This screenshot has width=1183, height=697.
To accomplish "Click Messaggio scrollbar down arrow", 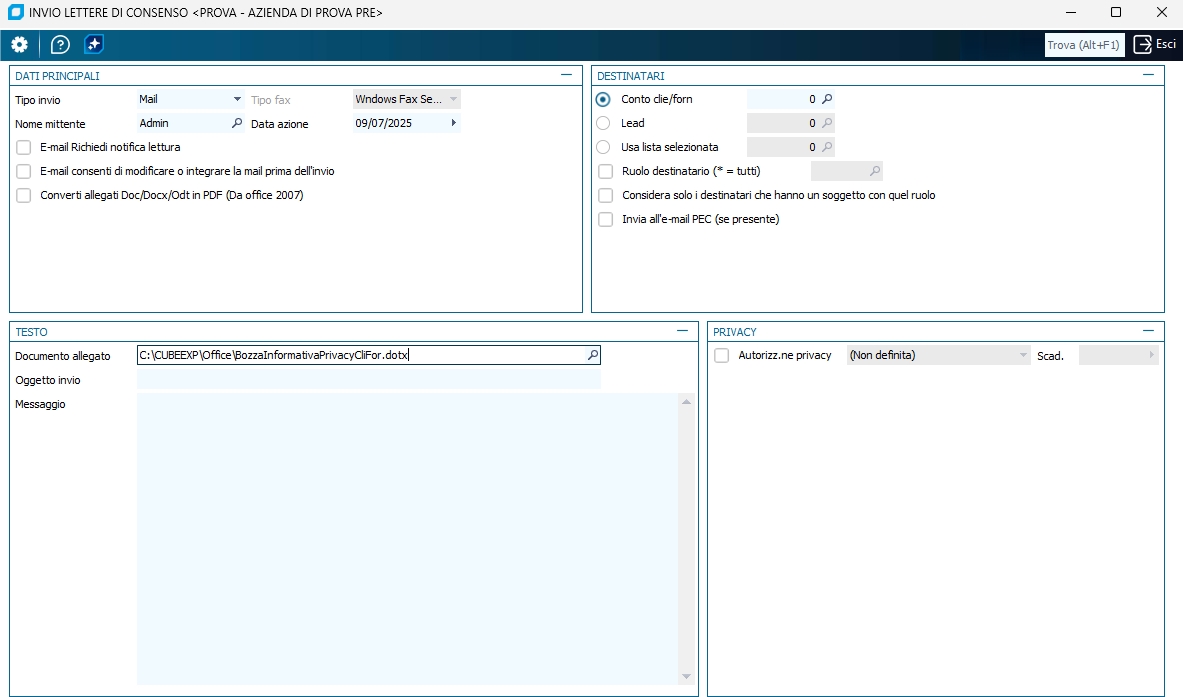I will pyautogui.click(x=687, y=677).
